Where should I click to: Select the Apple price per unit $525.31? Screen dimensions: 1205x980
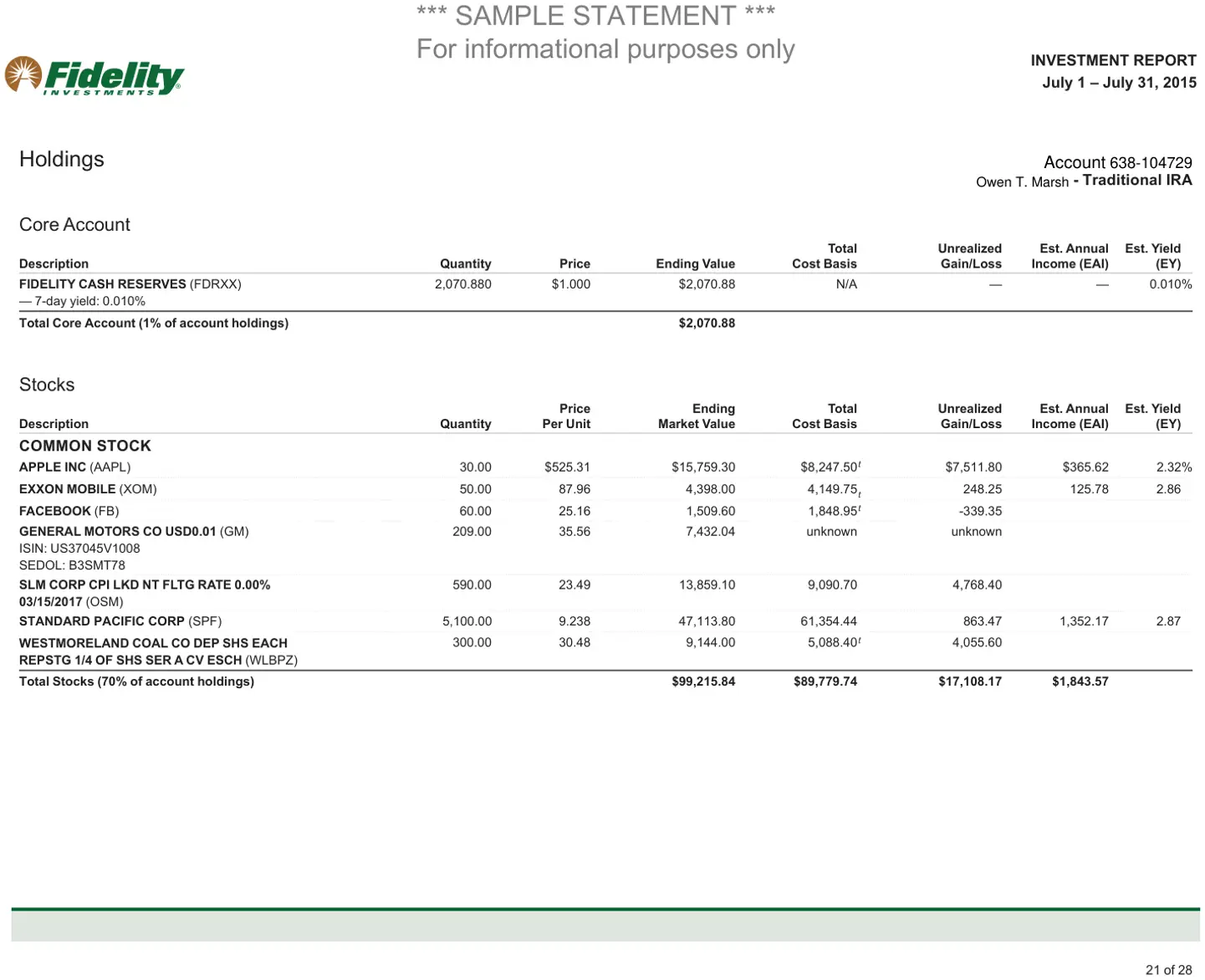(x=567, y=467)
